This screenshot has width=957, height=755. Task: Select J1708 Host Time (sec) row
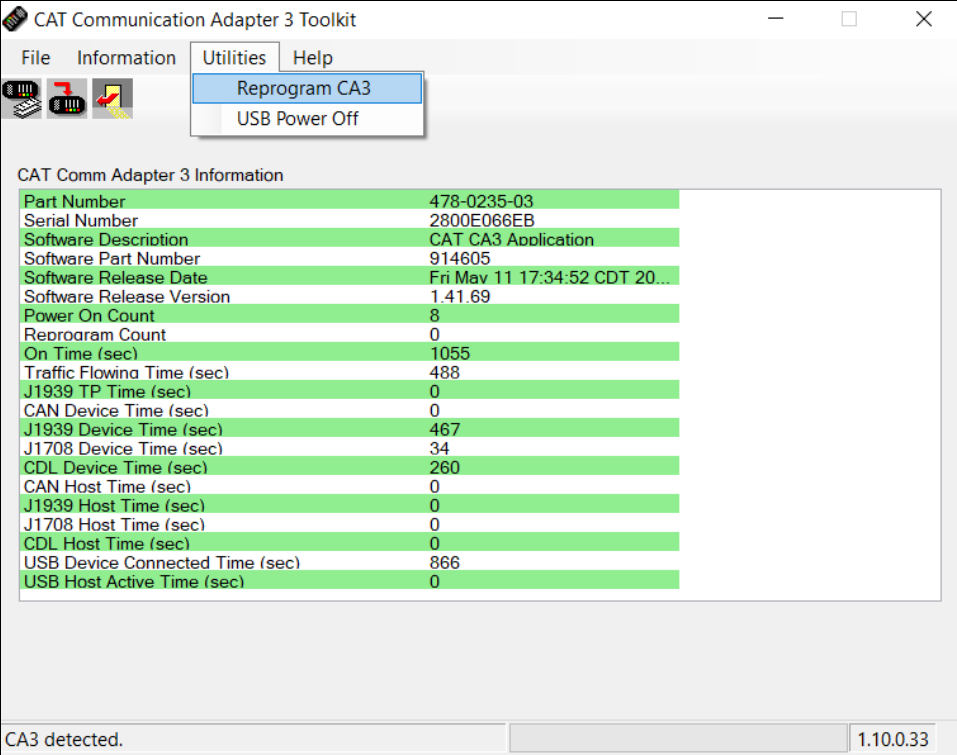click(350, 523)
